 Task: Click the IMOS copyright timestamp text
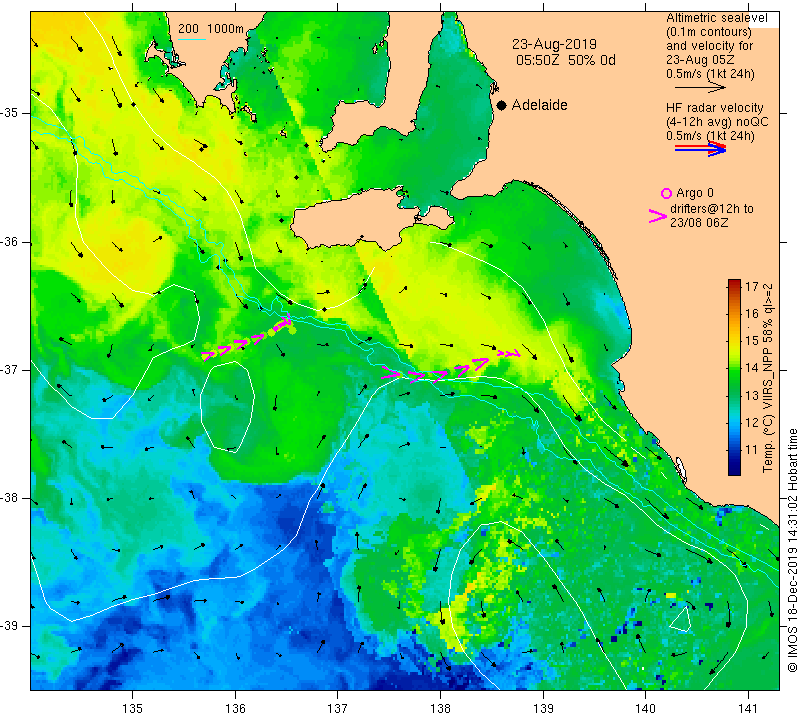click(792, 550)
